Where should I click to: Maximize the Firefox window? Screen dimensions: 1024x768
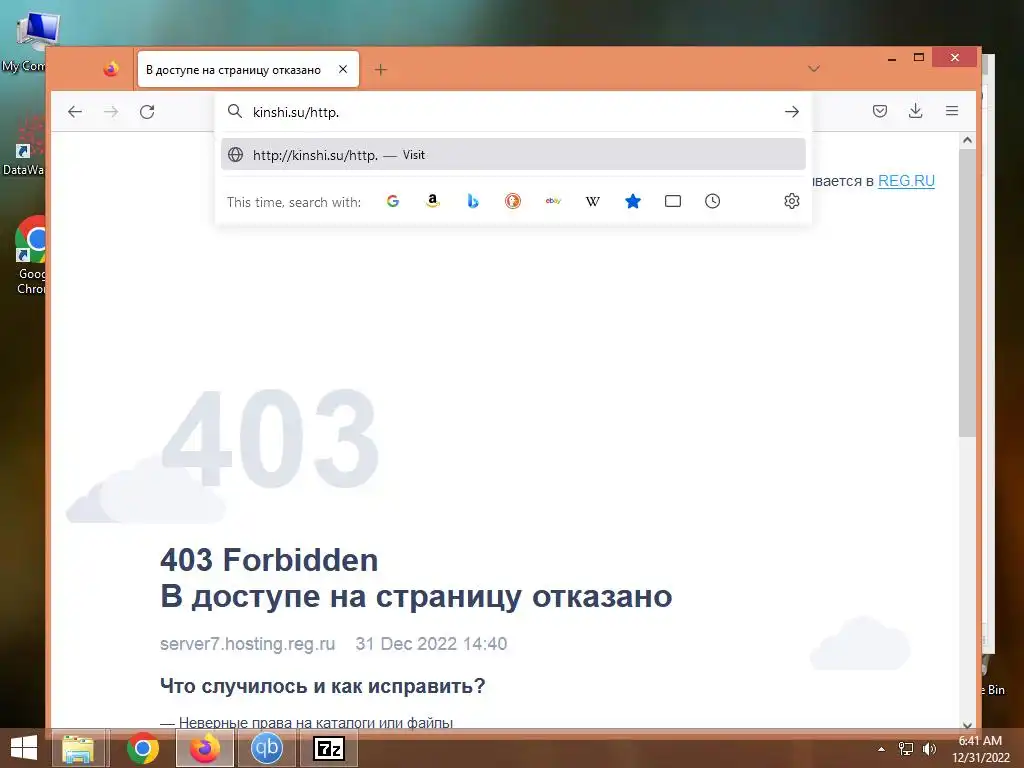click(919, 57)
